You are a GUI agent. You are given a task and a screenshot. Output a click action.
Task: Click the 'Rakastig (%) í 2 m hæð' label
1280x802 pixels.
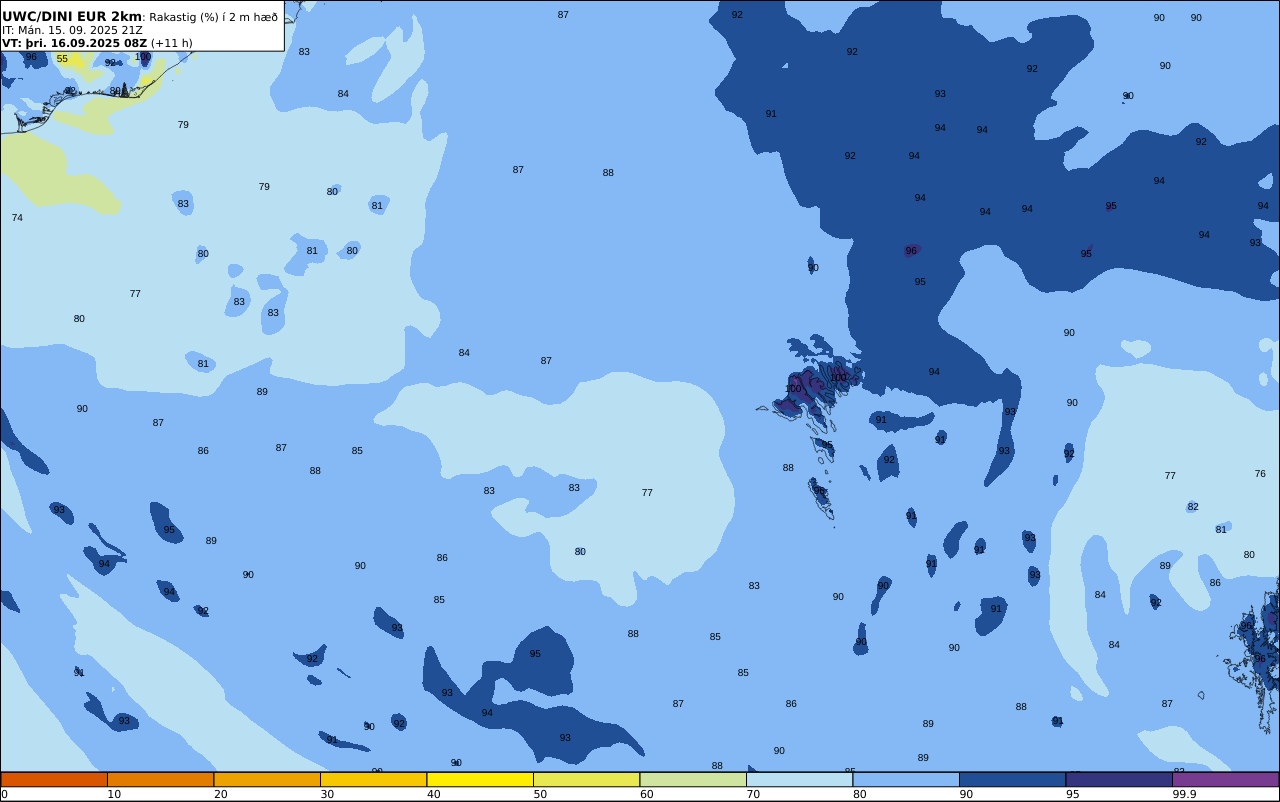[214, 17]
